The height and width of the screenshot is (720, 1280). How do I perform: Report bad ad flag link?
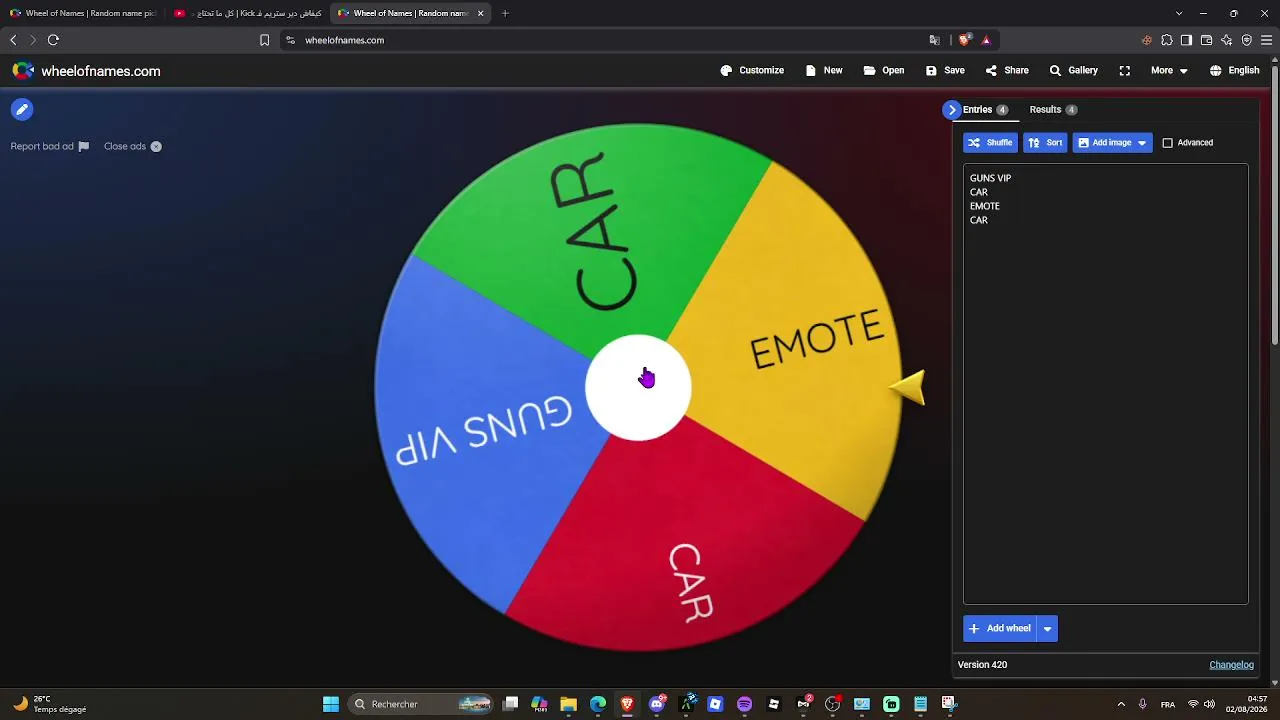[x=50, y=146]
